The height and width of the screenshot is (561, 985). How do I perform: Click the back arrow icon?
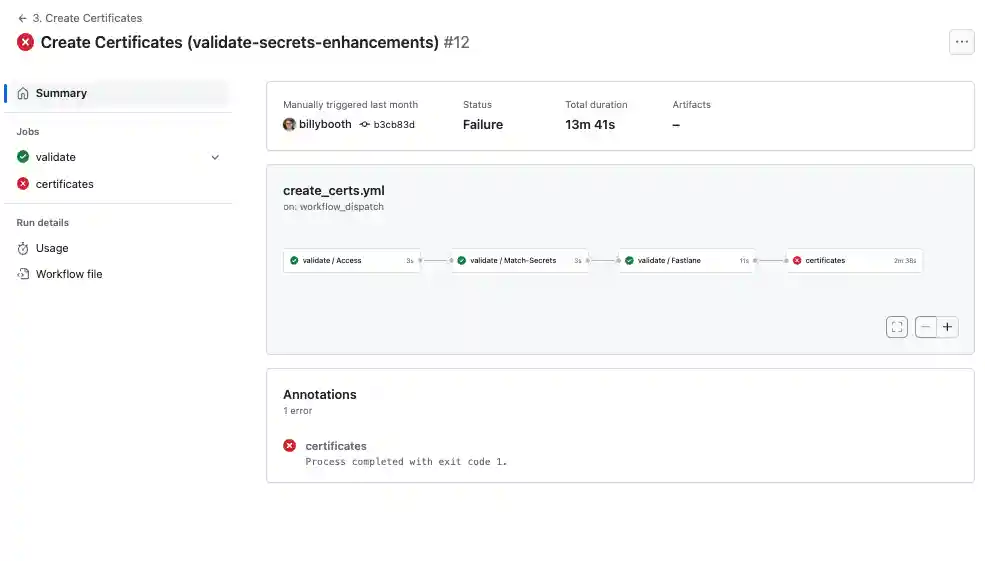22,18
